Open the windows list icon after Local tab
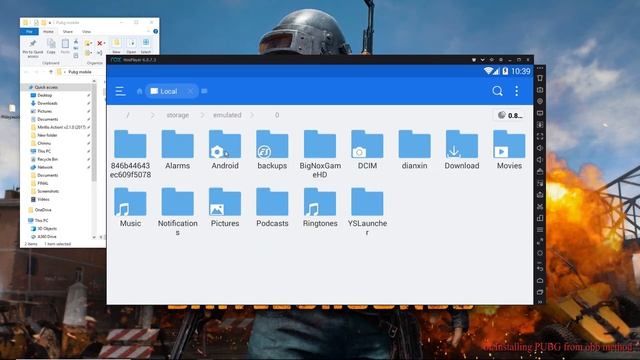This screenshot has height=360, width=640. point(204,91)
